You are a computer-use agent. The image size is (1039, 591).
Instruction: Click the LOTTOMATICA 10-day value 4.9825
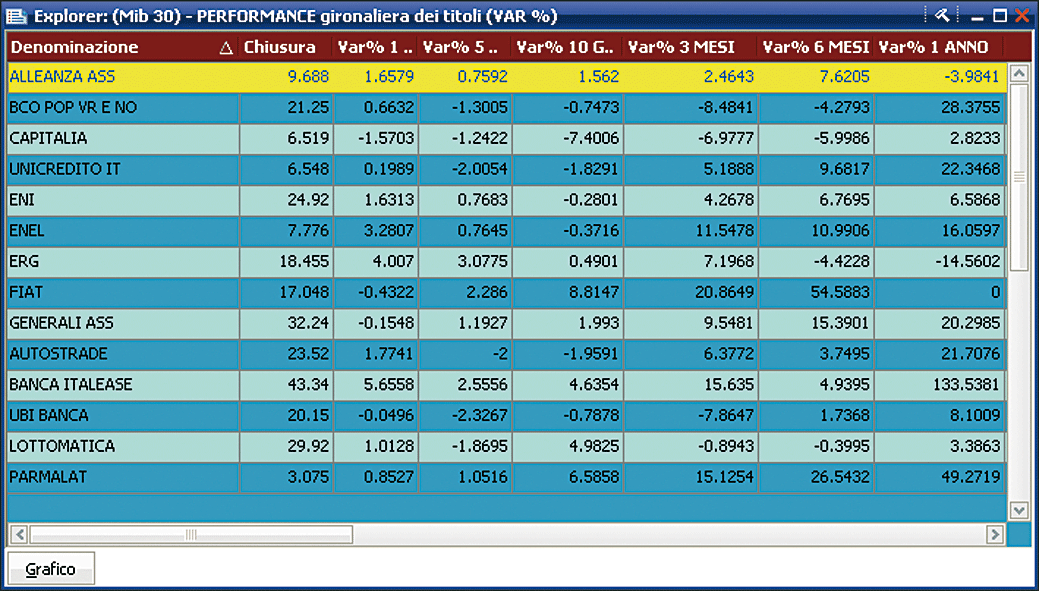click(593, 447)
